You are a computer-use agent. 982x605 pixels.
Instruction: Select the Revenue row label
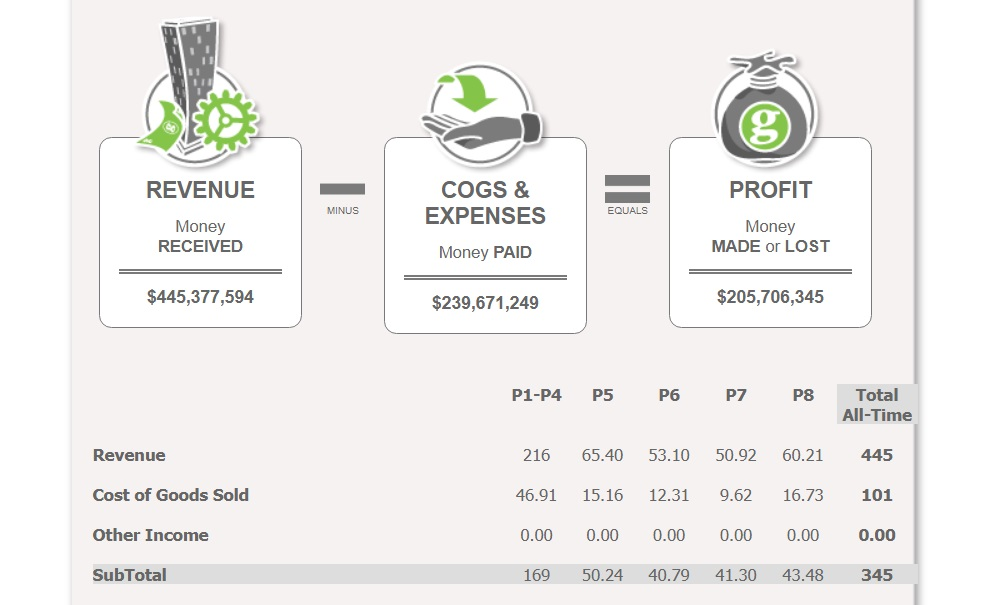130,455
